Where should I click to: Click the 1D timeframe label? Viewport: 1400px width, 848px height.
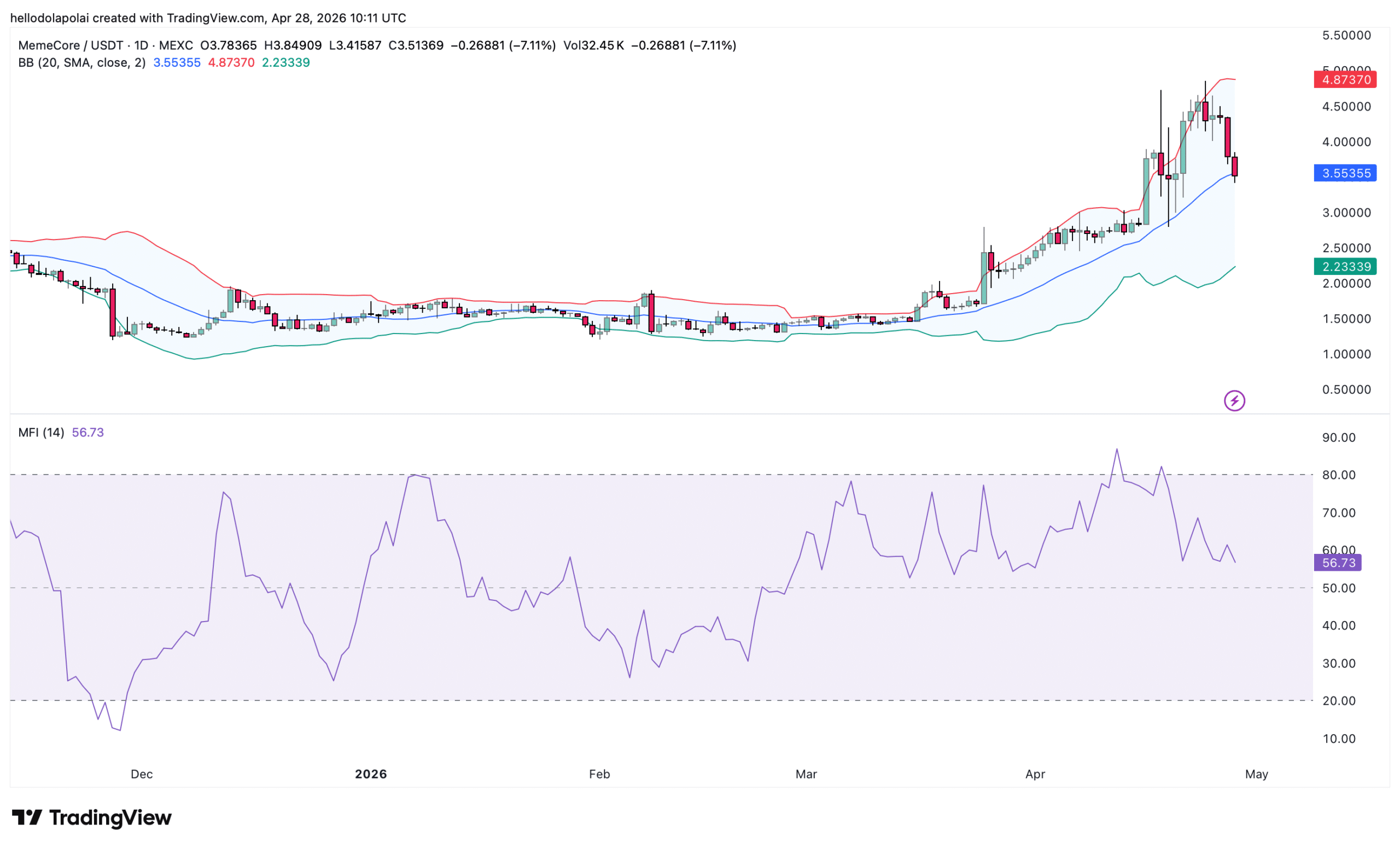(142, 45)
